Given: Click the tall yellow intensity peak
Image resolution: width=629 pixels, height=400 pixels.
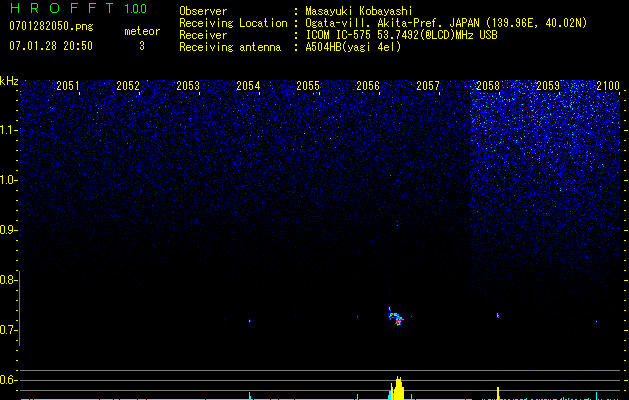Looking at the screenshot, I should tap(398, 388).
